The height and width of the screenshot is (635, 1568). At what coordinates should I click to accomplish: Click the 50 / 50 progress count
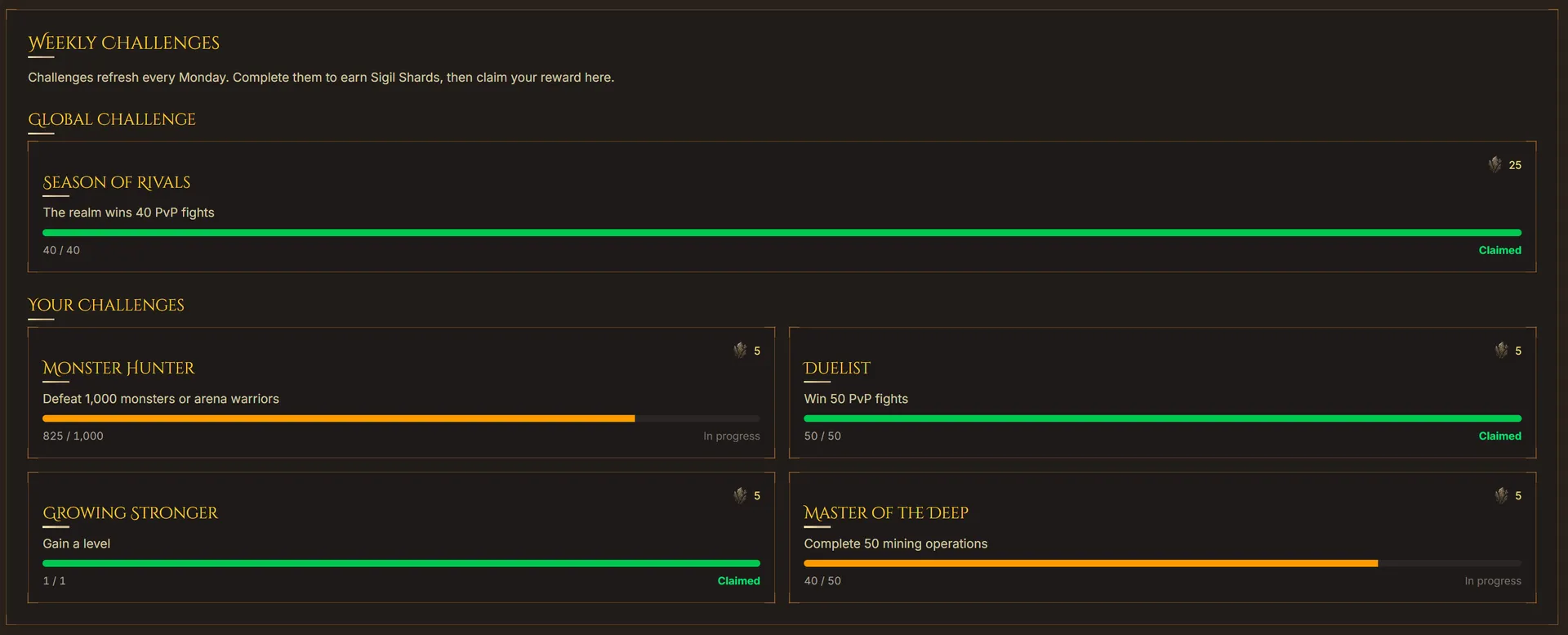tap(822, 436)
